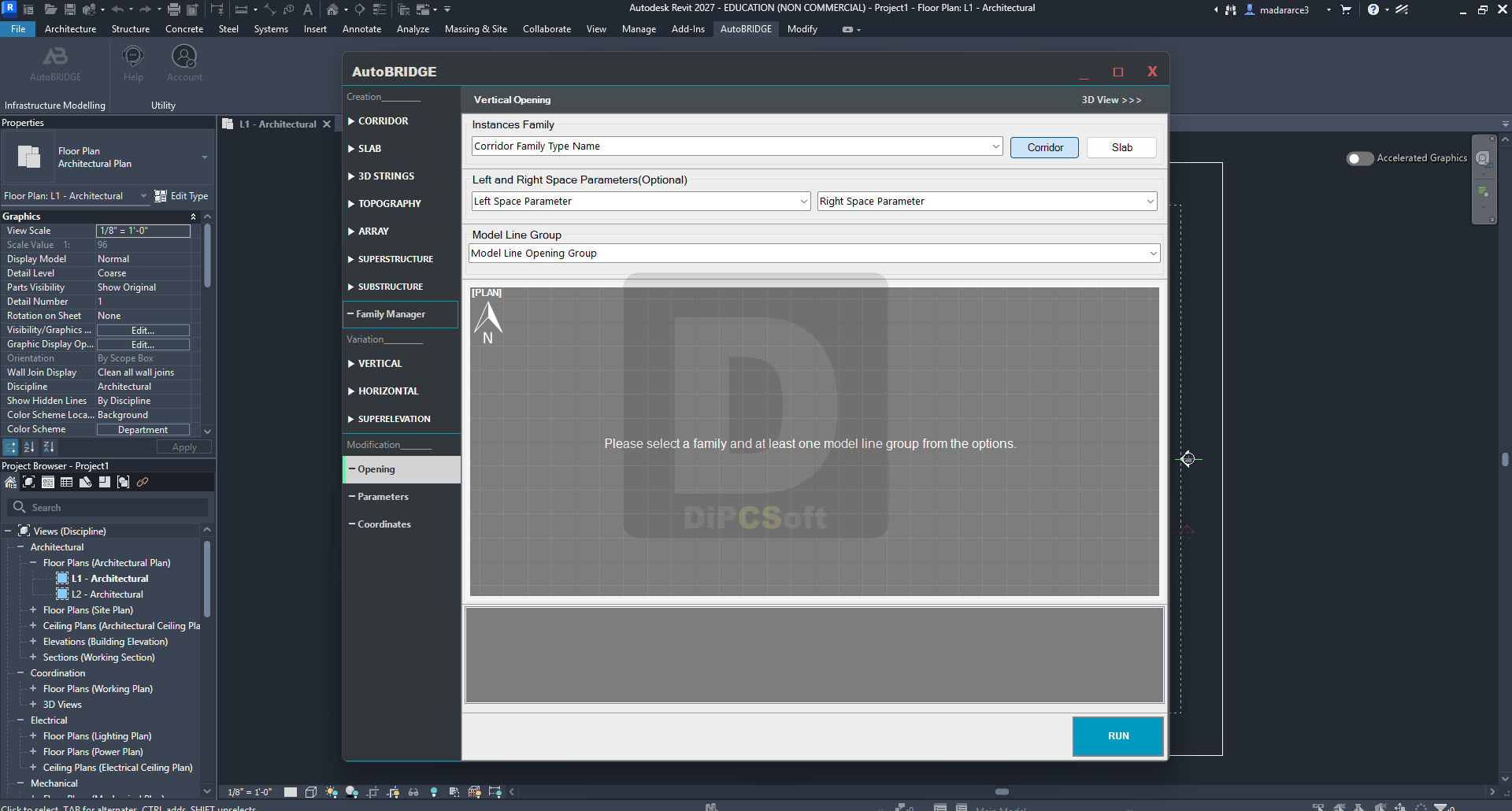This screenshot has width=1512, height=811.
Task: Click the Temporary Hide/Isolate glasses icon
Action: [x=413, y=792]
